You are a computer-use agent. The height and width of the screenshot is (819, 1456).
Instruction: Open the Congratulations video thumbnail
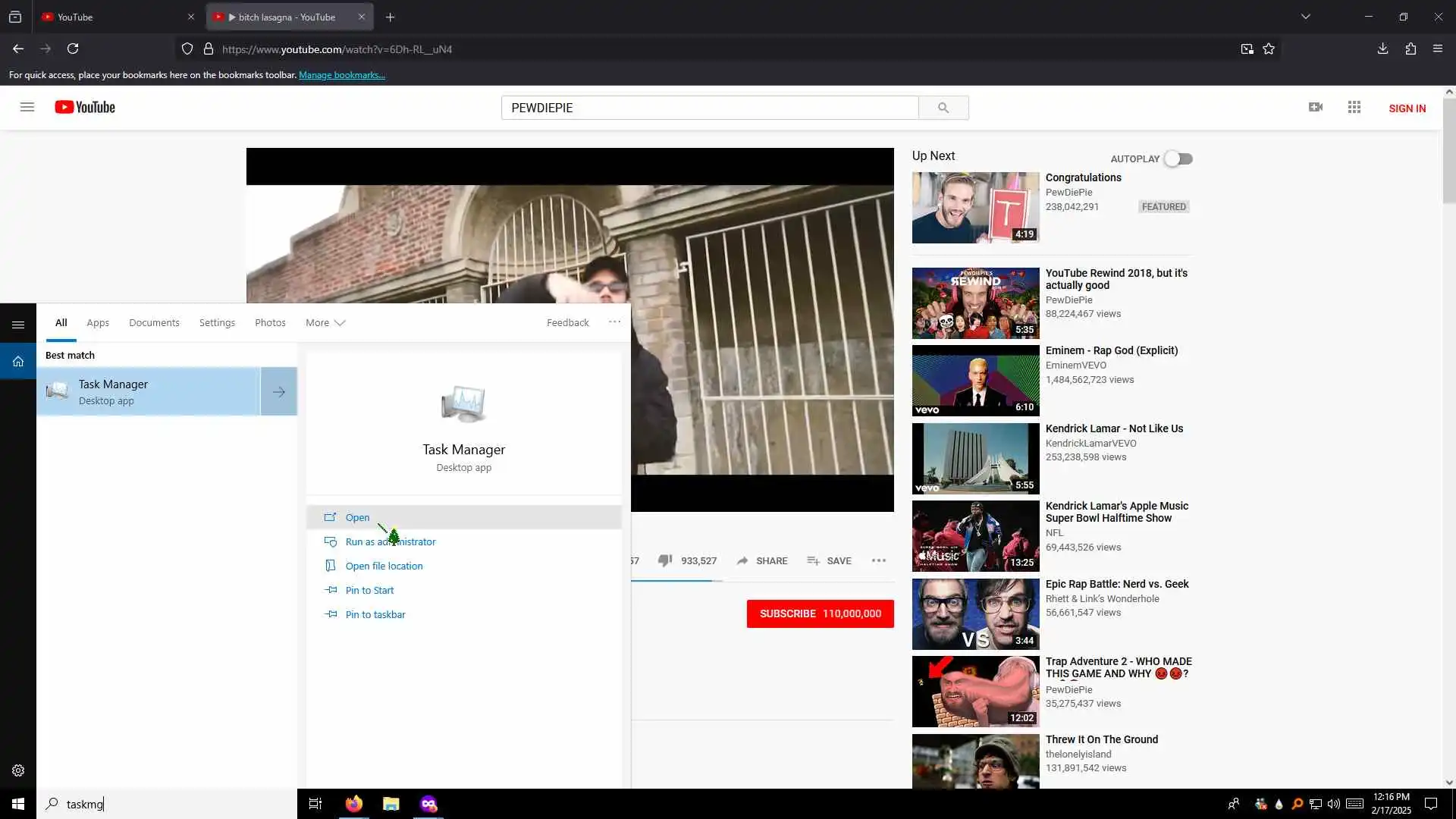tap(975, 207)
